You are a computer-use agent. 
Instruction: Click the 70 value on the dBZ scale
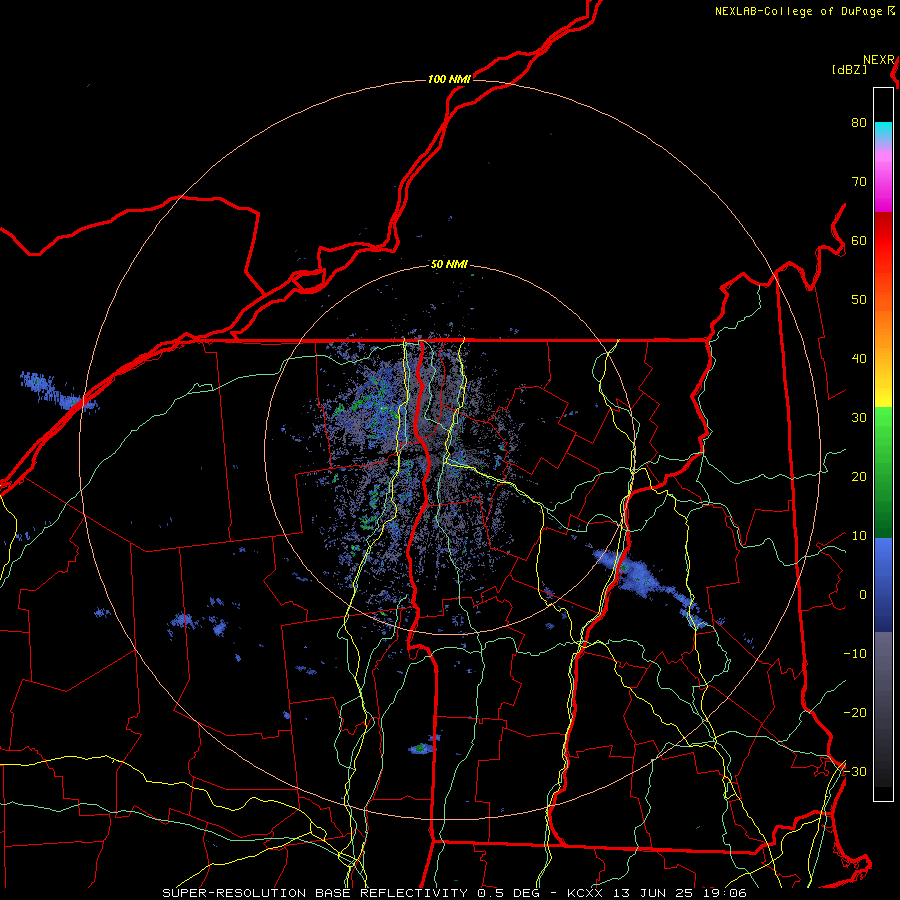coord(859,181)
